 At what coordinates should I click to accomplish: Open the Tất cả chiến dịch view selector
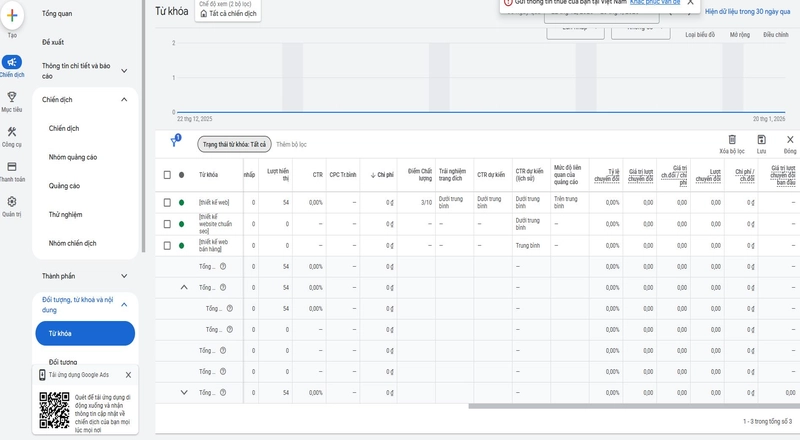228,10
